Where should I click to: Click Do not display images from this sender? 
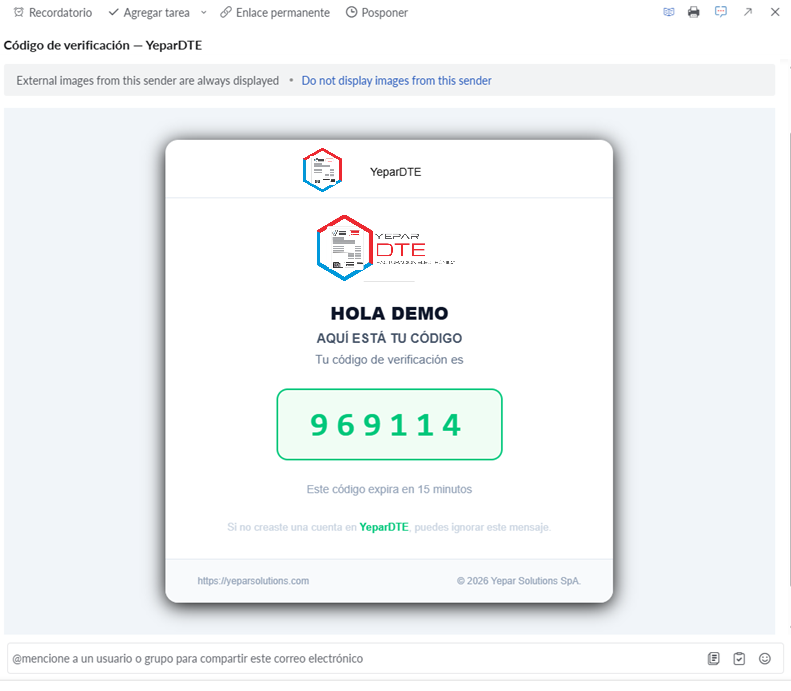coord(397,81)
